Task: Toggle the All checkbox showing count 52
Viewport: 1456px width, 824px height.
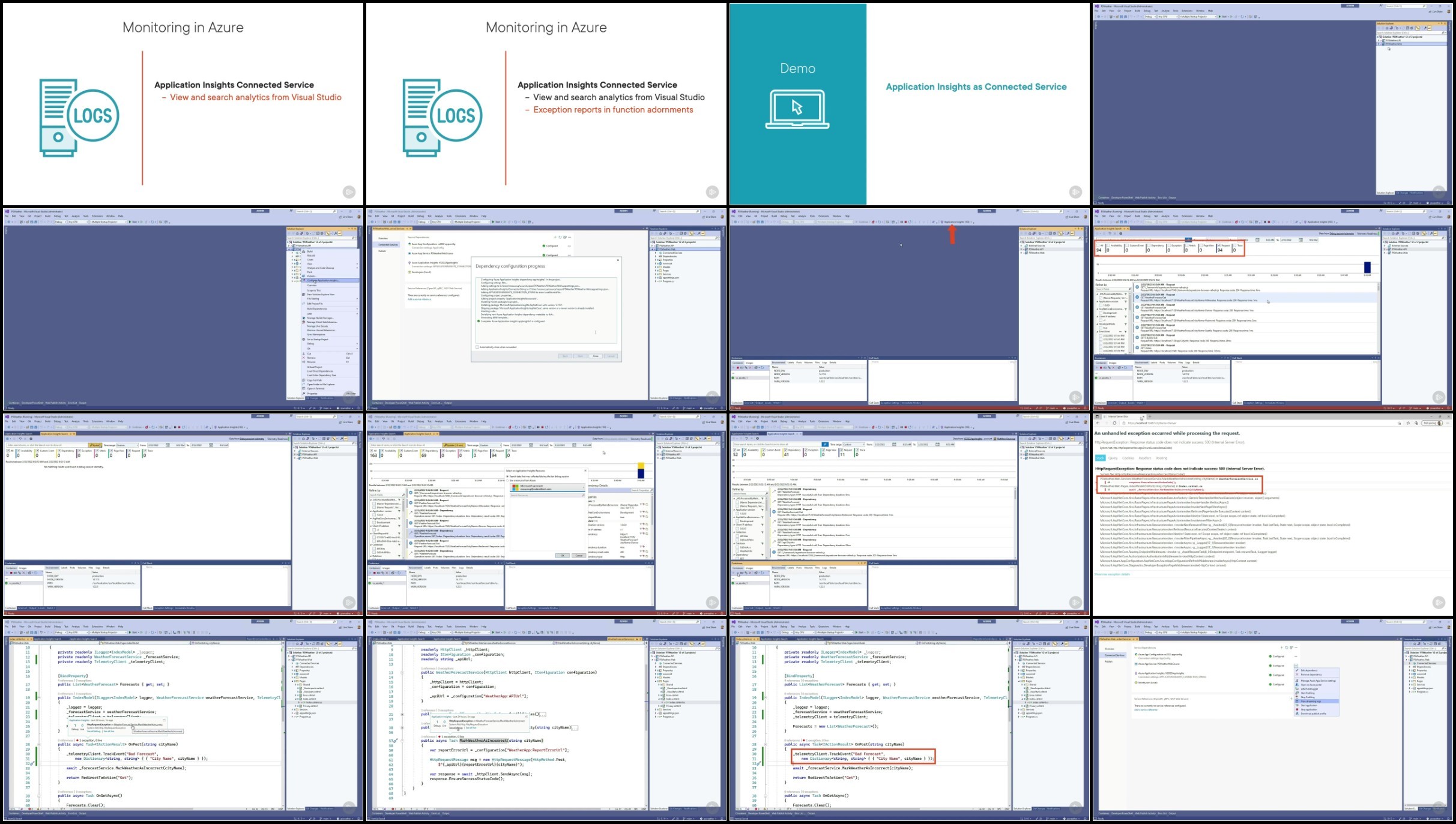Action: coord(735,450)
